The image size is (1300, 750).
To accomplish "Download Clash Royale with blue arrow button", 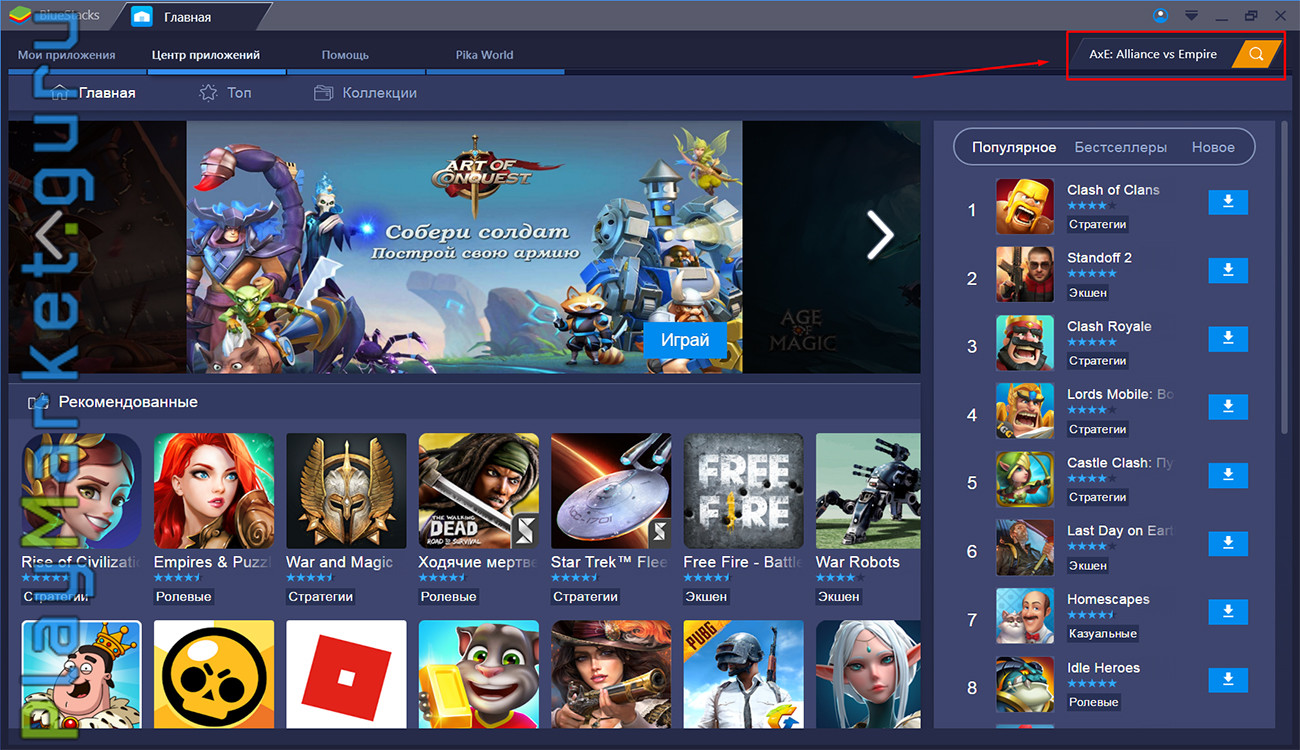I will tap(1228, 338).
